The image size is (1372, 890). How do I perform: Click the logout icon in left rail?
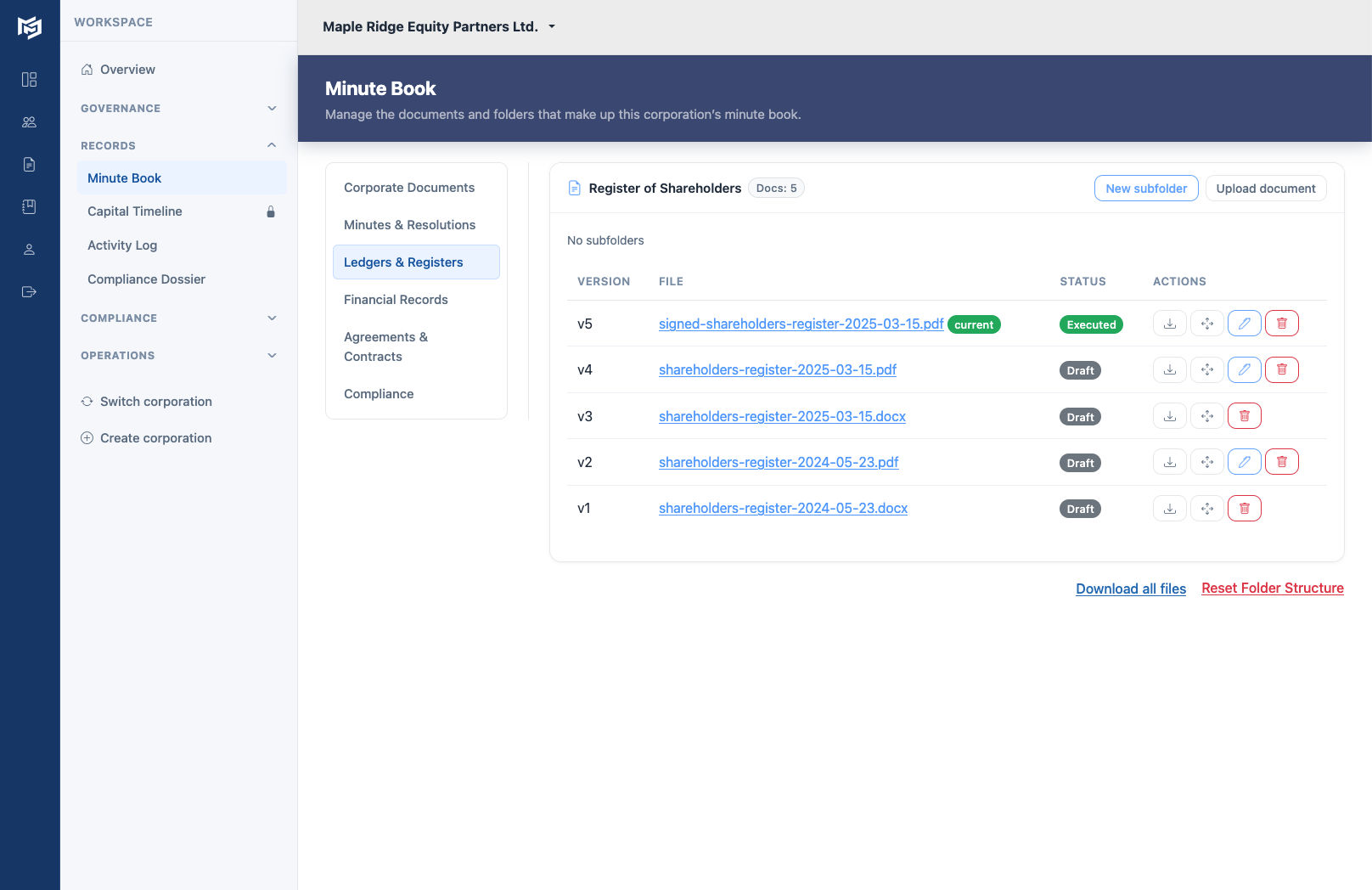(30, 292)
